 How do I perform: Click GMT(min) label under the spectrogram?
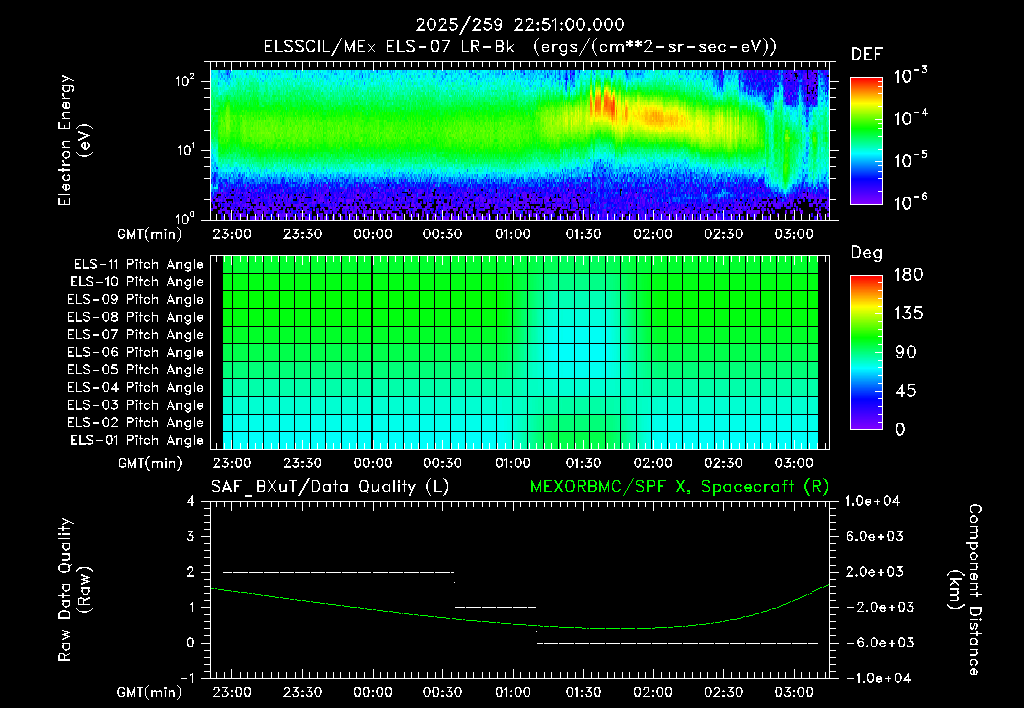[x=149, y=234]
